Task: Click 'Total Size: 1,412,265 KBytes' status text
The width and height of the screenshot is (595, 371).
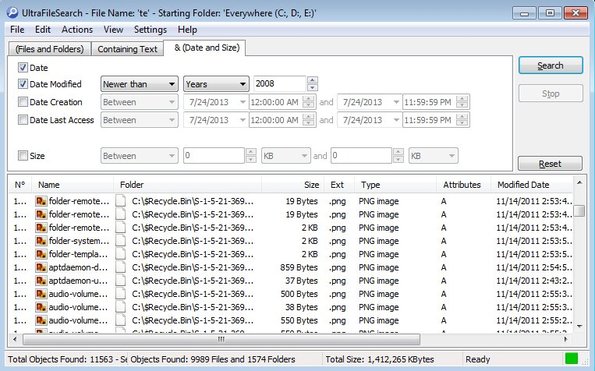Action: [x=379, y=359]
